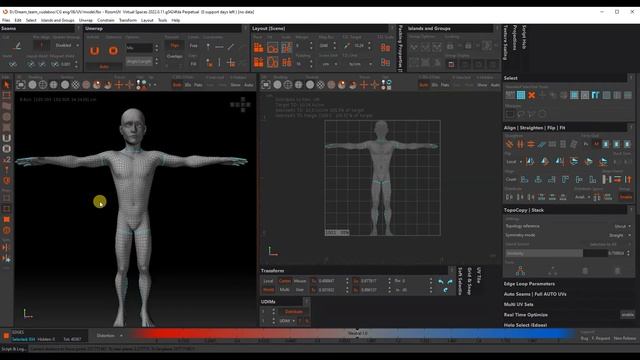
Task: Toggle the Local transform button
Action: coord(268,281)
